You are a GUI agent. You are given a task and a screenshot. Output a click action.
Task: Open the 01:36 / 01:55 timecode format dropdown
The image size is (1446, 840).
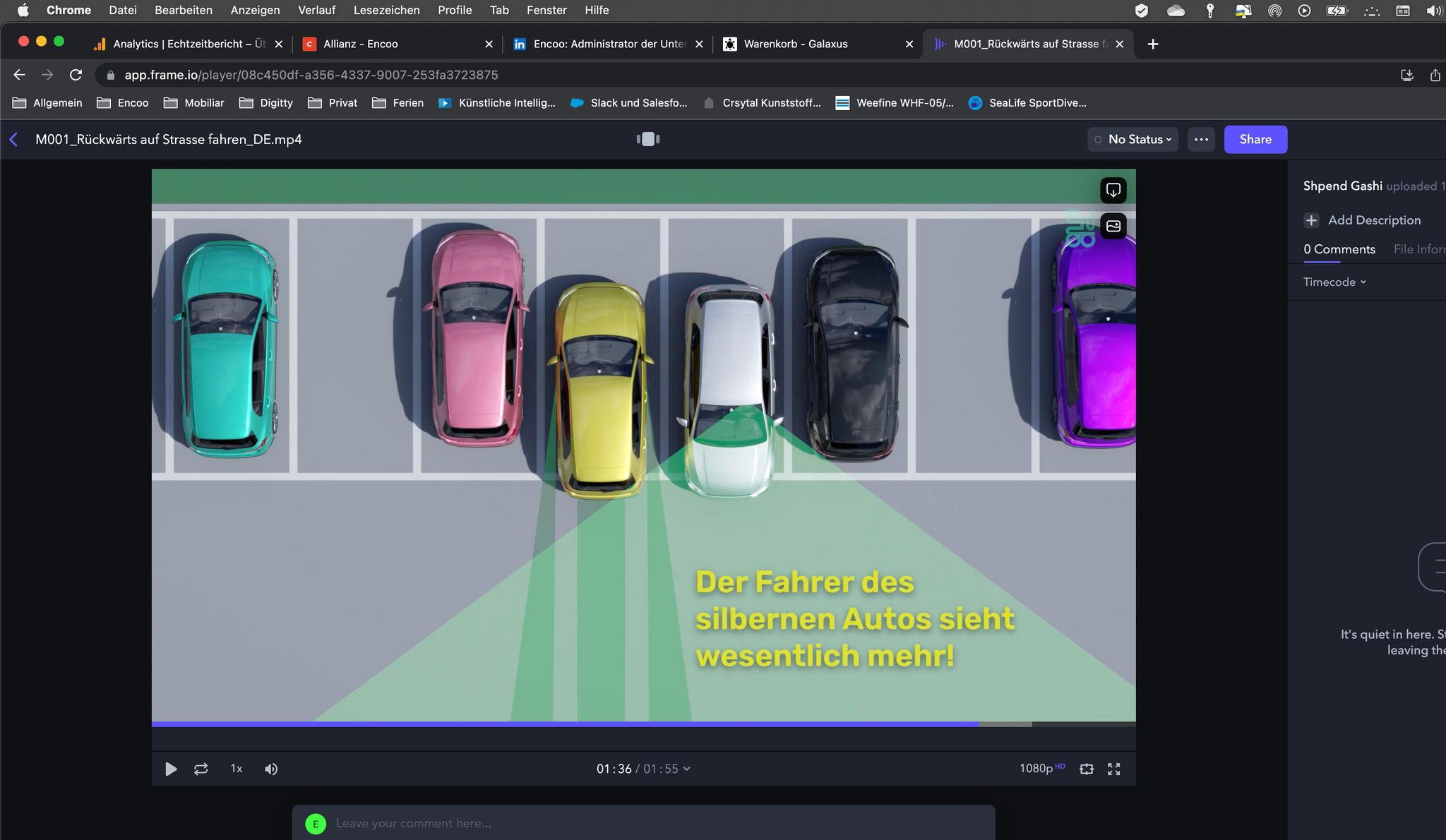(x=643, y=769)
